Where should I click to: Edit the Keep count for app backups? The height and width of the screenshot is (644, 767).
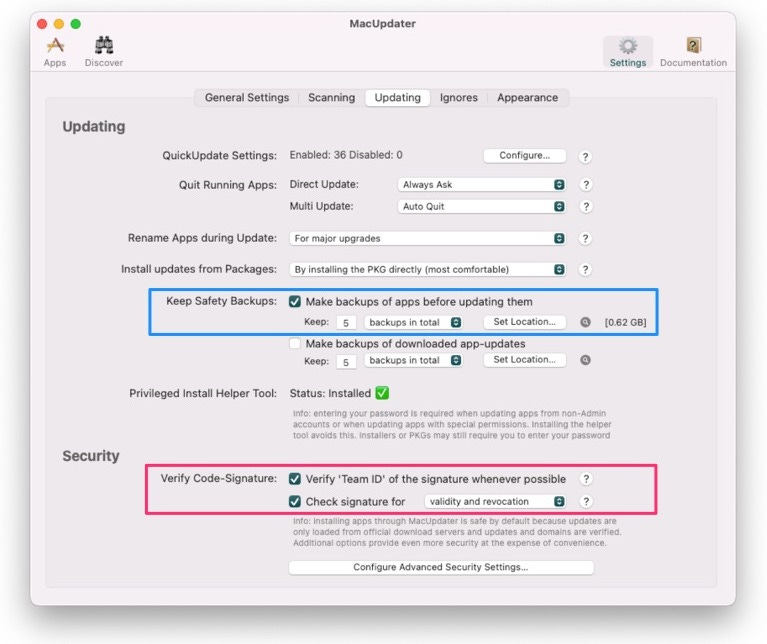click(x=346, y=323)
